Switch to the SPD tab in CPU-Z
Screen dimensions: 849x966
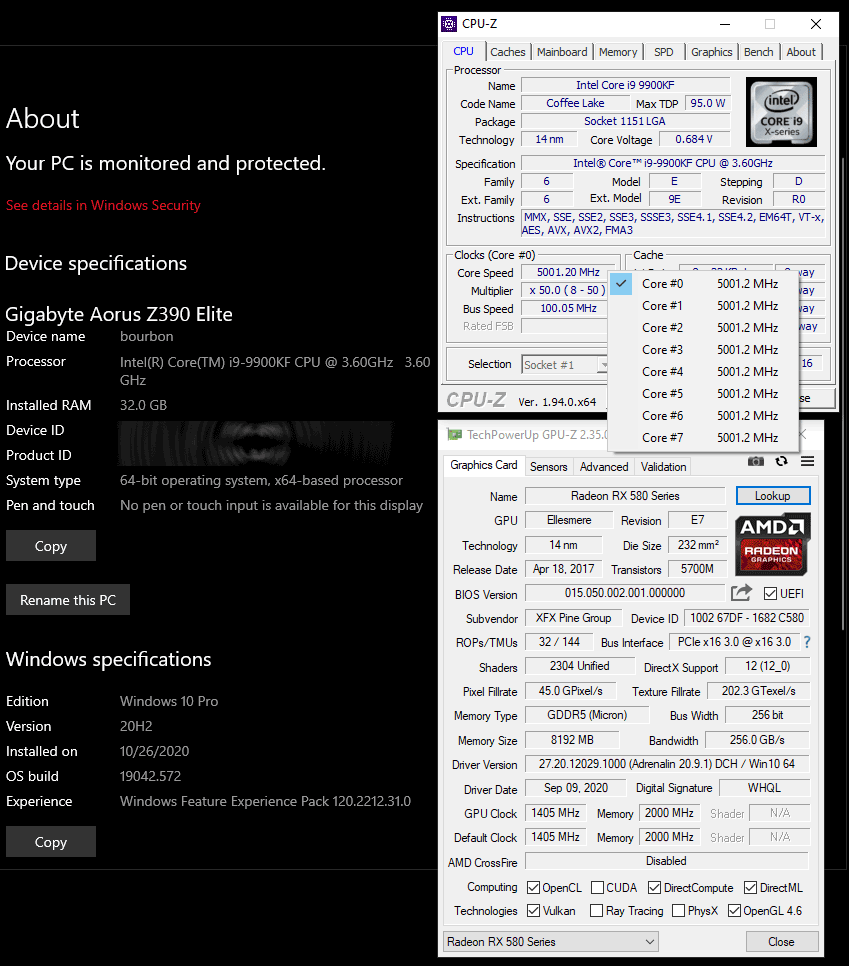[x=664, y=52]
